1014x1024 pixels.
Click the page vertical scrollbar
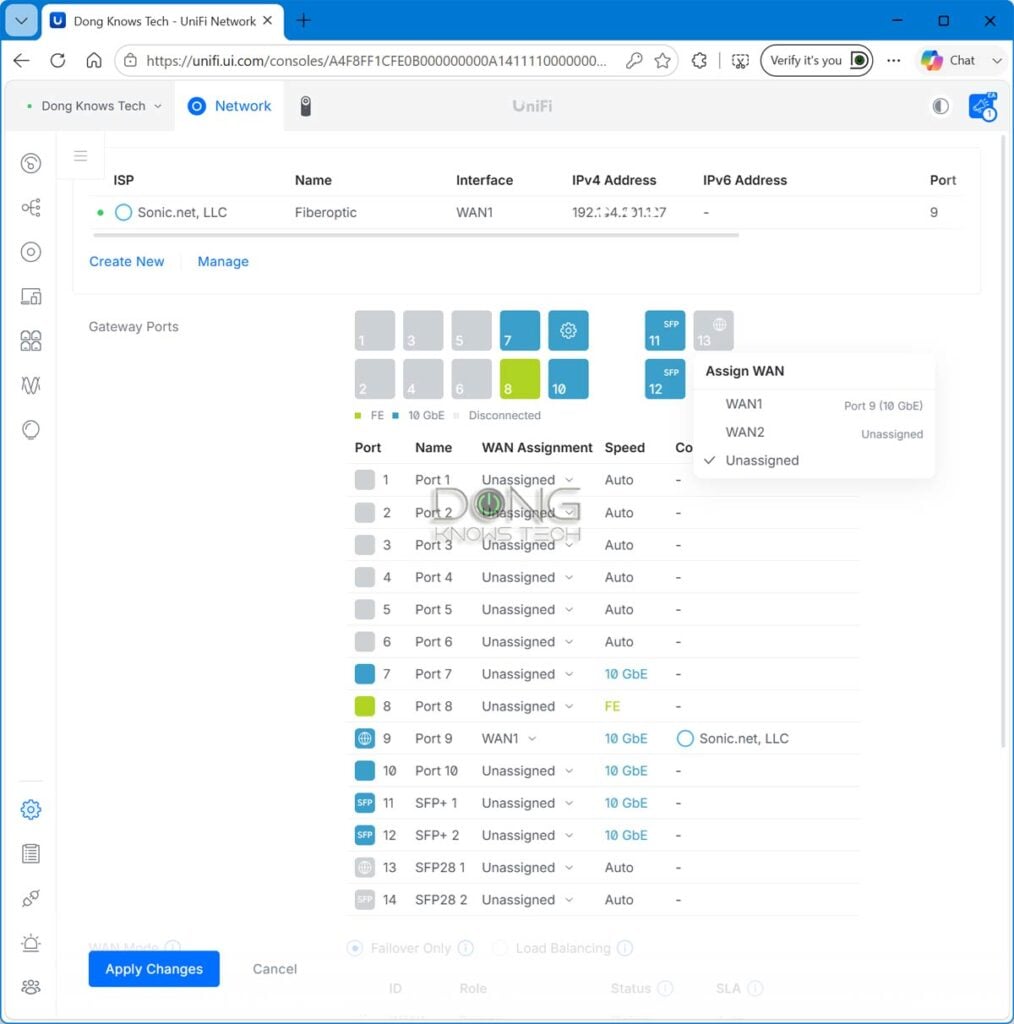(1005, 441)
